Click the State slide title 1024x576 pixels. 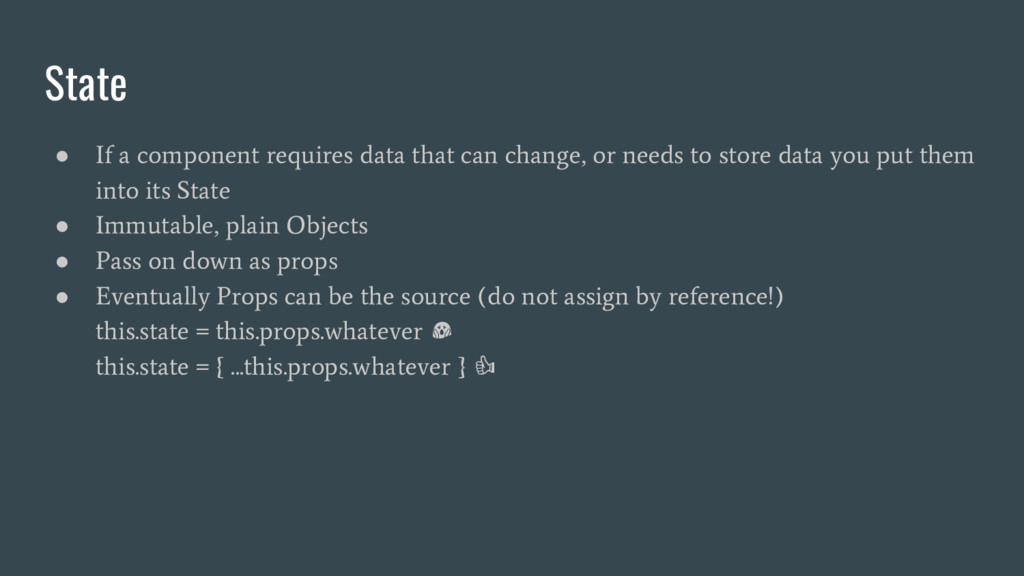pyautogui.click(x=86, y=84)
